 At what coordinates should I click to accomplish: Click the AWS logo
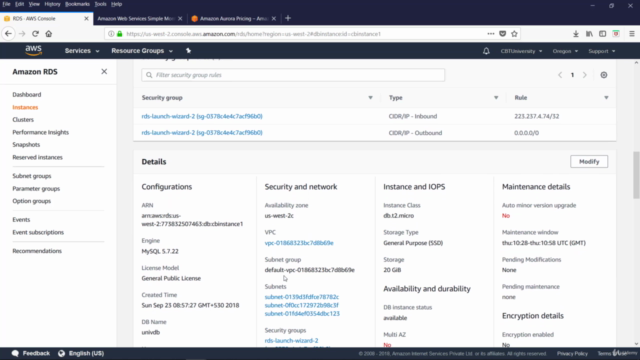pyautogui.click(x=33, y=51)
